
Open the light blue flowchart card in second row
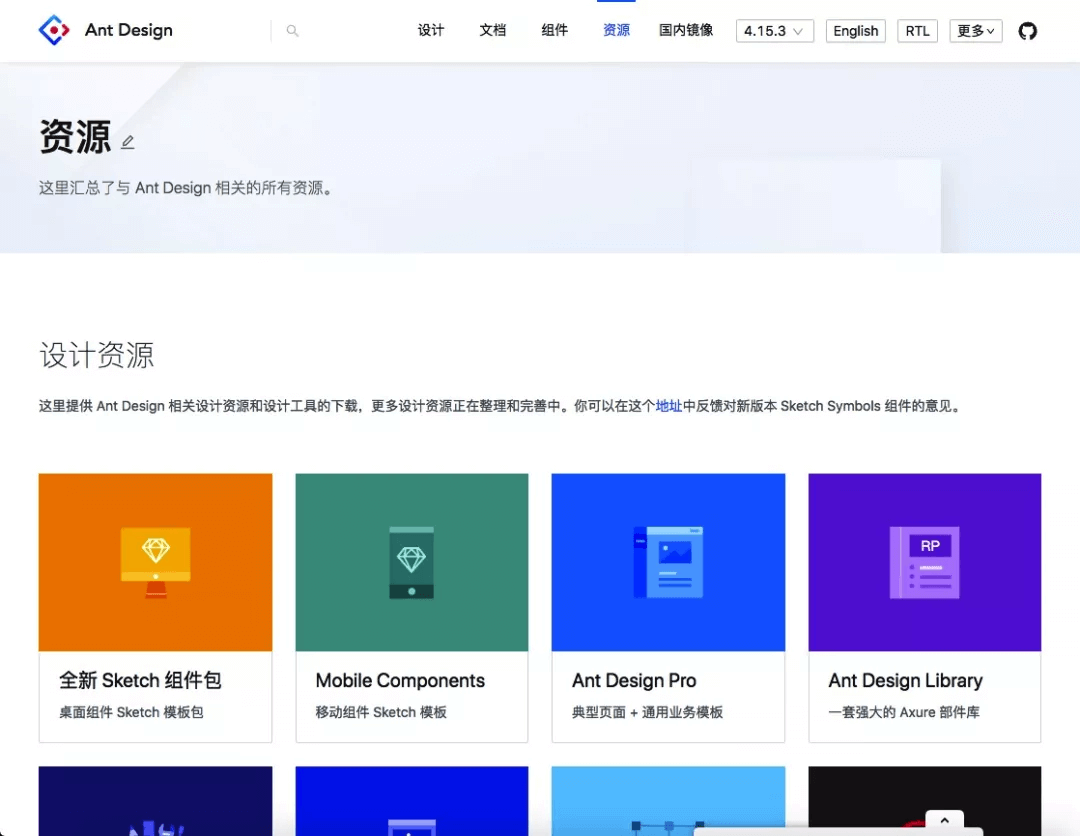click(x=668, y=801)
